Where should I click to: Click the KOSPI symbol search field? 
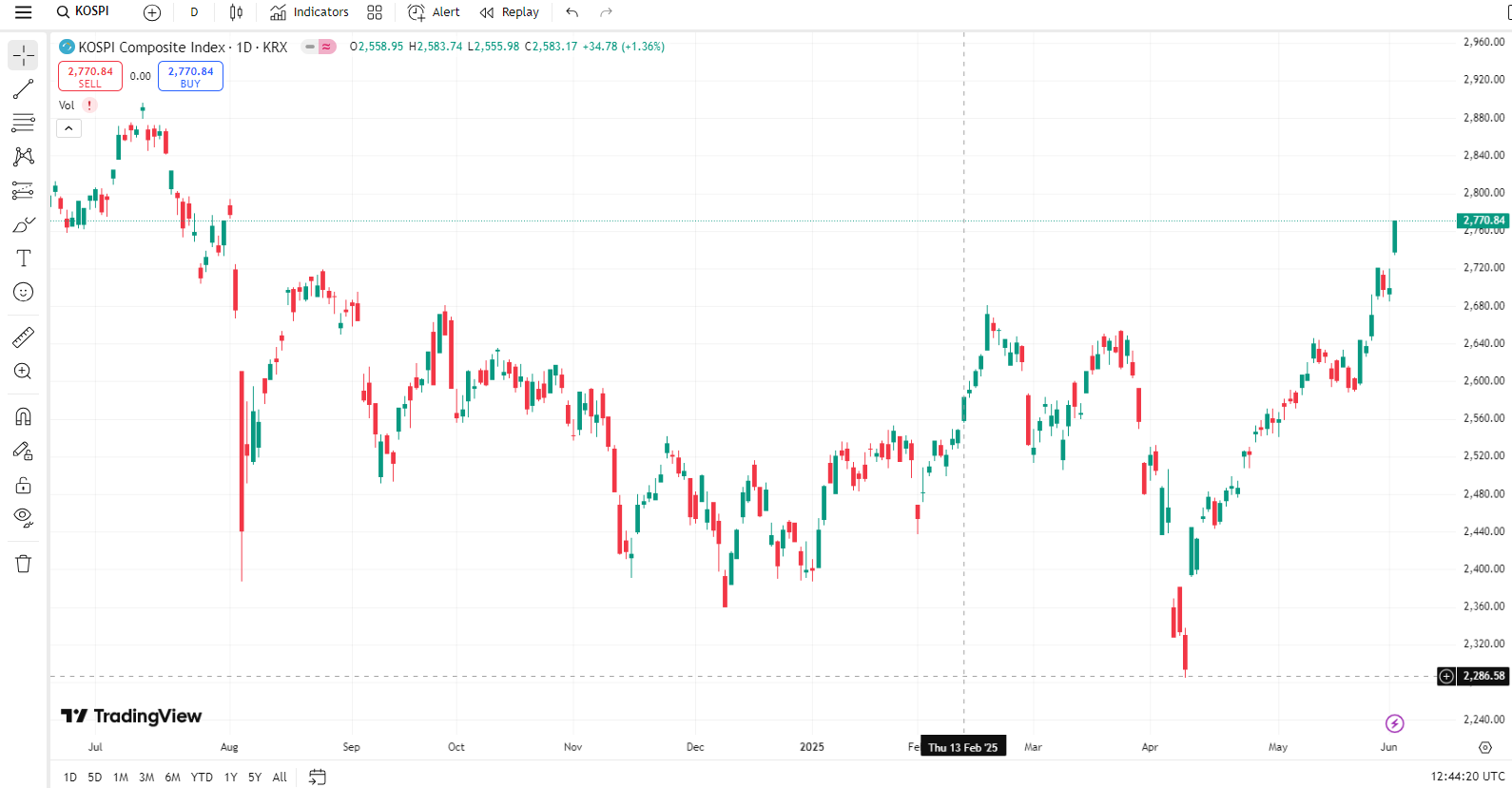click(x=84, y=12)
